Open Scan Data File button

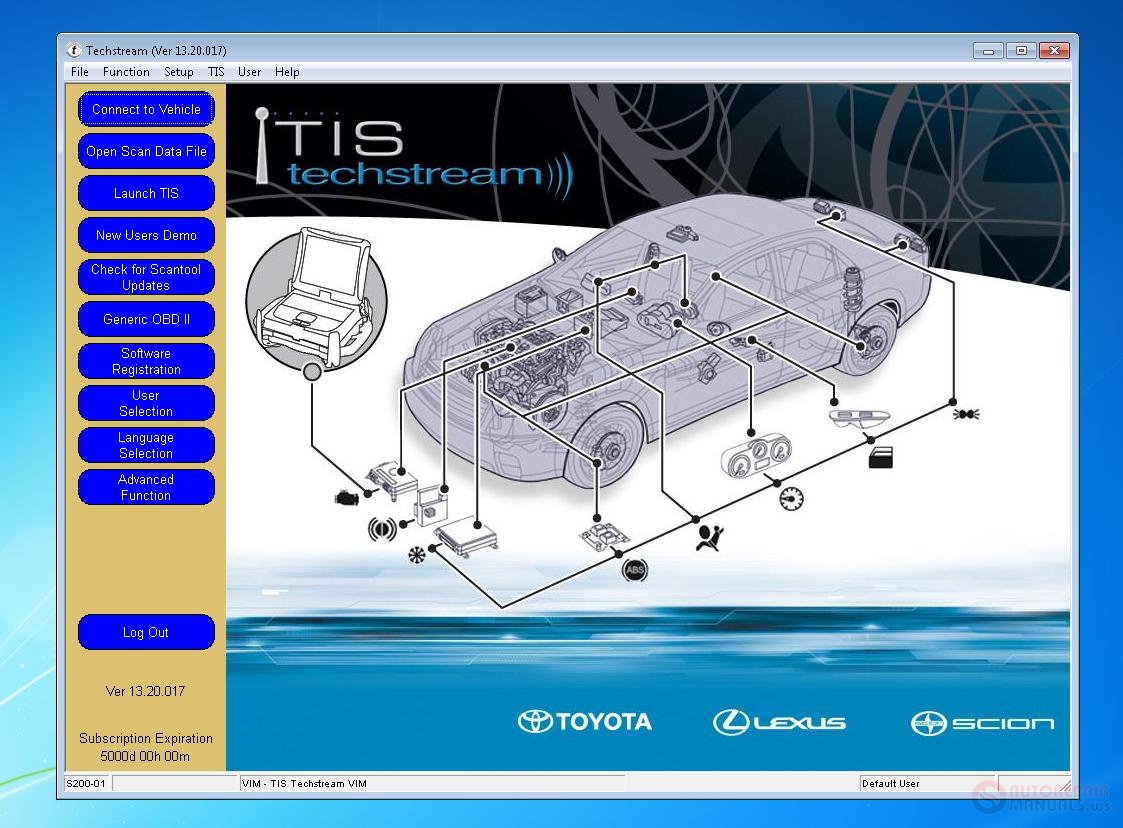pyautogui.click(x=146, y=151)
